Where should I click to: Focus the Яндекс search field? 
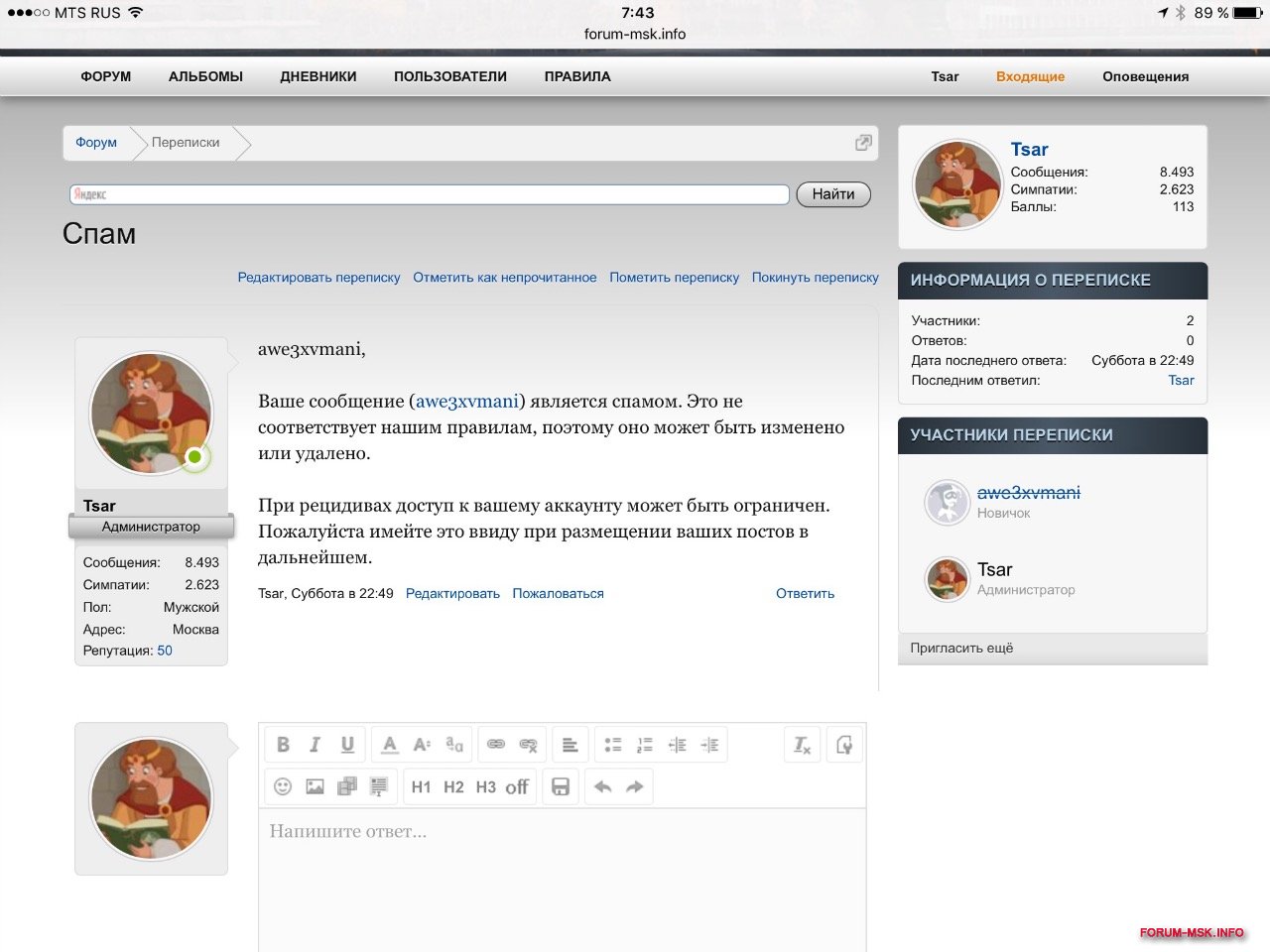[430, 194]
